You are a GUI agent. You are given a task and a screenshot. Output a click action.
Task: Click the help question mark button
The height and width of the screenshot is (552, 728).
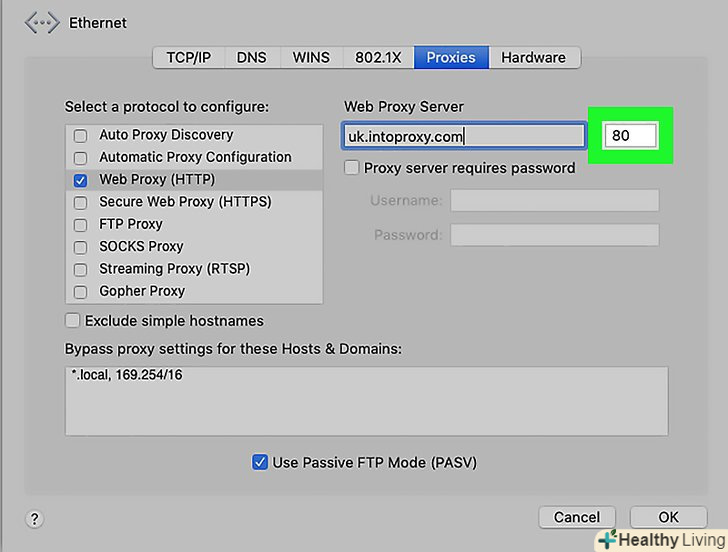pyautogui.click(x=34, y=519)
